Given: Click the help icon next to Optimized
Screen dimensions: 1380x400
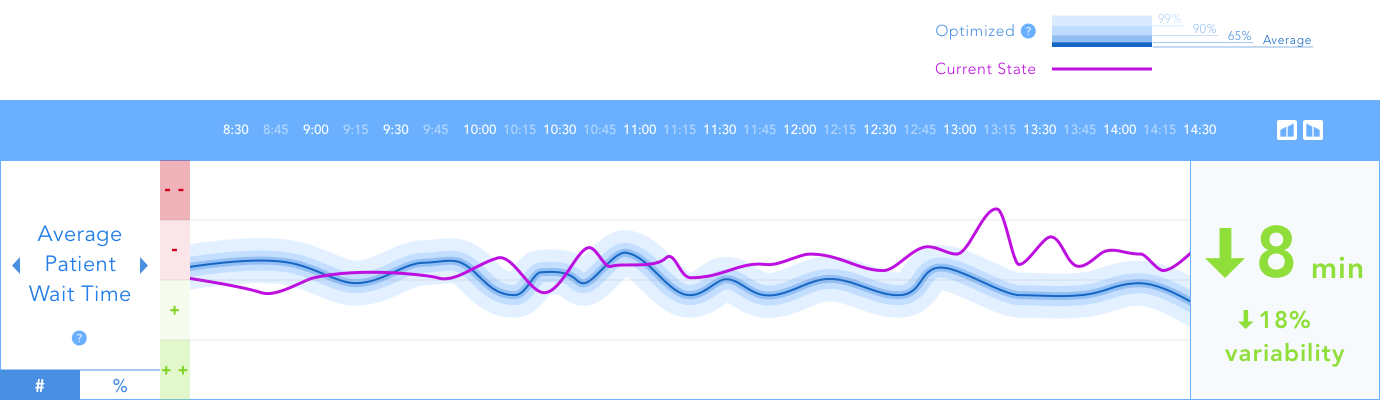Looking at the screenshot, I should 1028,31.
